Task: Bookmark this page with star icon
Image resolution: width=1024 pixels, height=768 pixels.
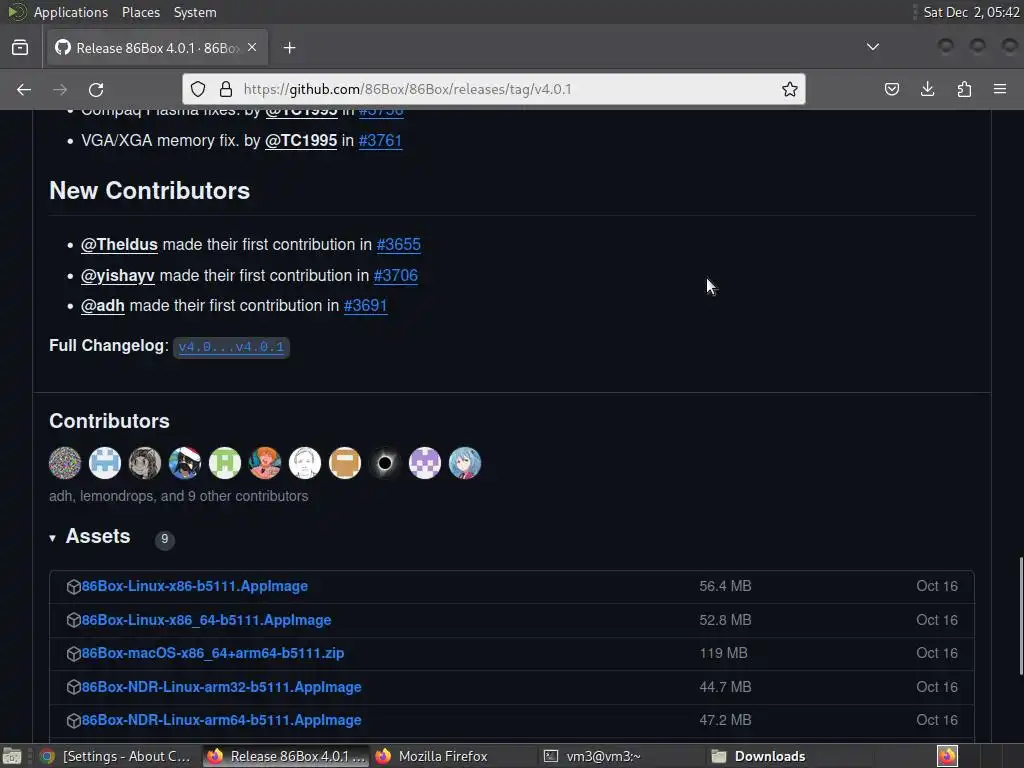Action: 790,89
